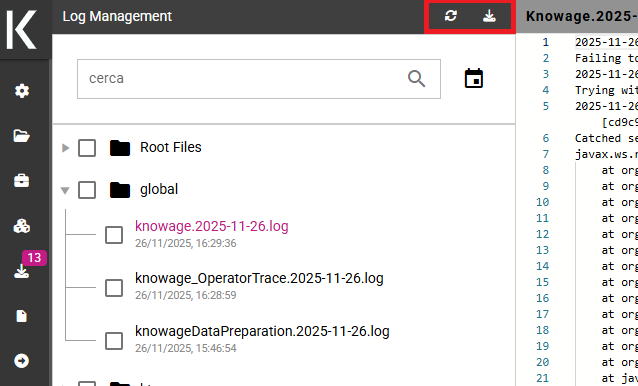Open the workspace briefcase icon
Screen dimensions: 638x386
coord(22,181)
